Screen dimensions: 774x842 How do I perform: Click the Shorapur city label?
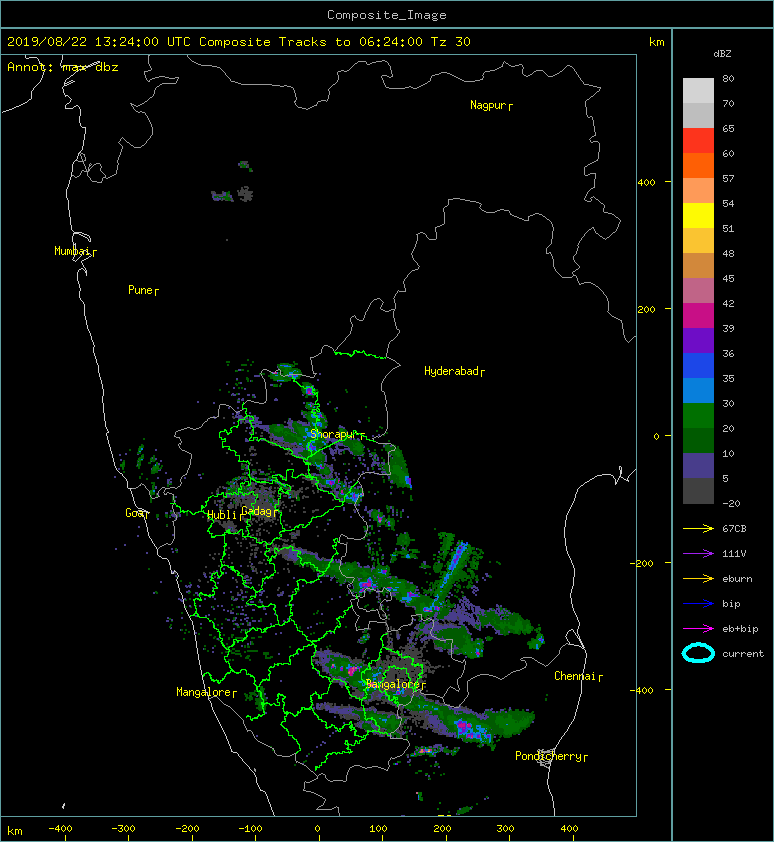(333, 434)
